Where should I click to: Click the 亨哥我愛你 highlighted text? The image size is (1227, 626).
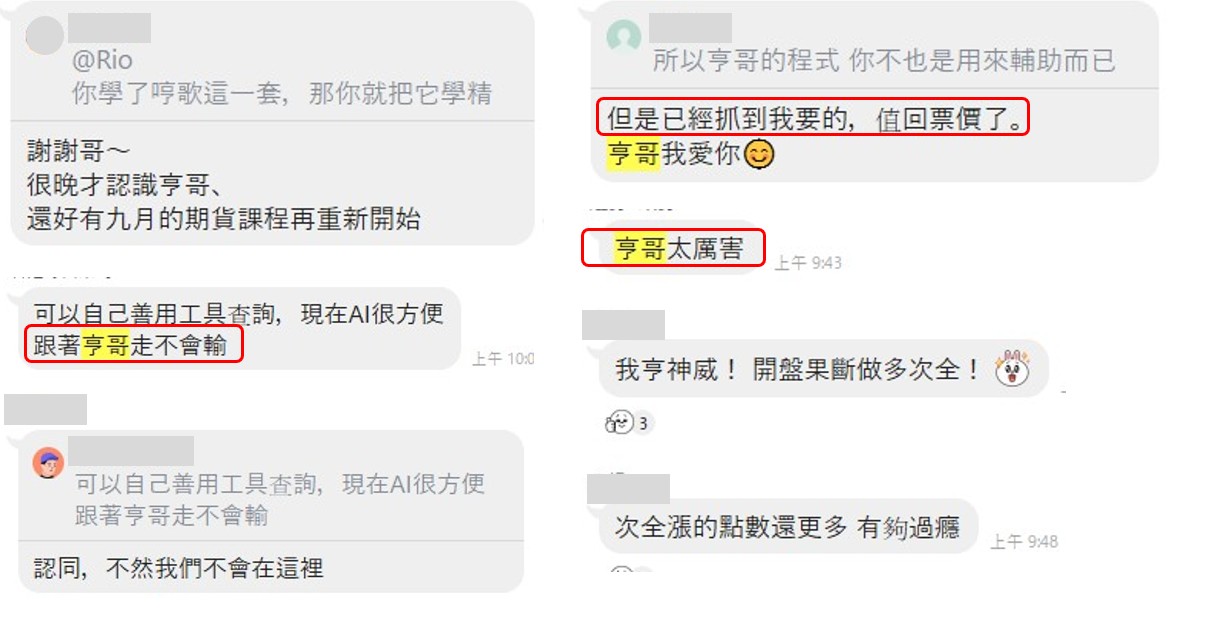click(x=674, y=156)
